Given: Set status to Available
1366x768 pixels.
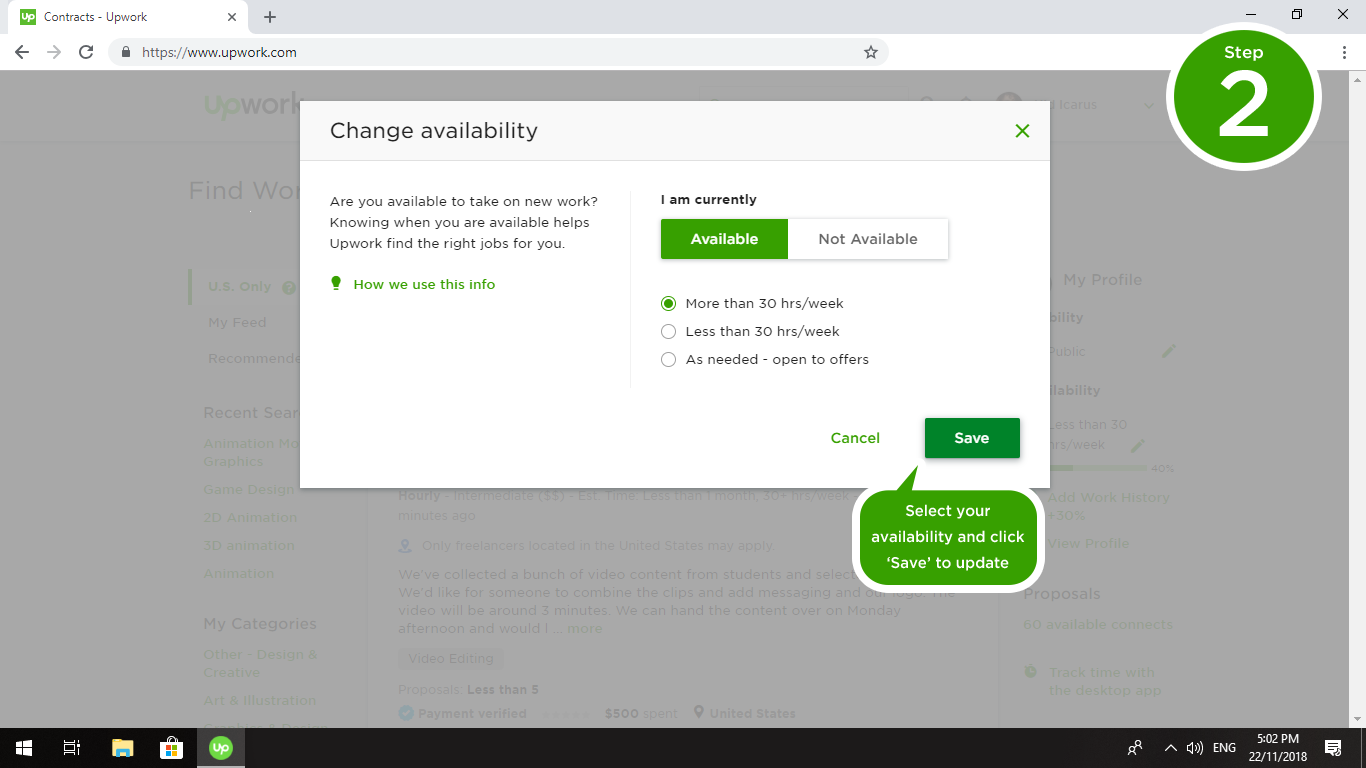Looking at the screenshot, I should pos(724,239).
